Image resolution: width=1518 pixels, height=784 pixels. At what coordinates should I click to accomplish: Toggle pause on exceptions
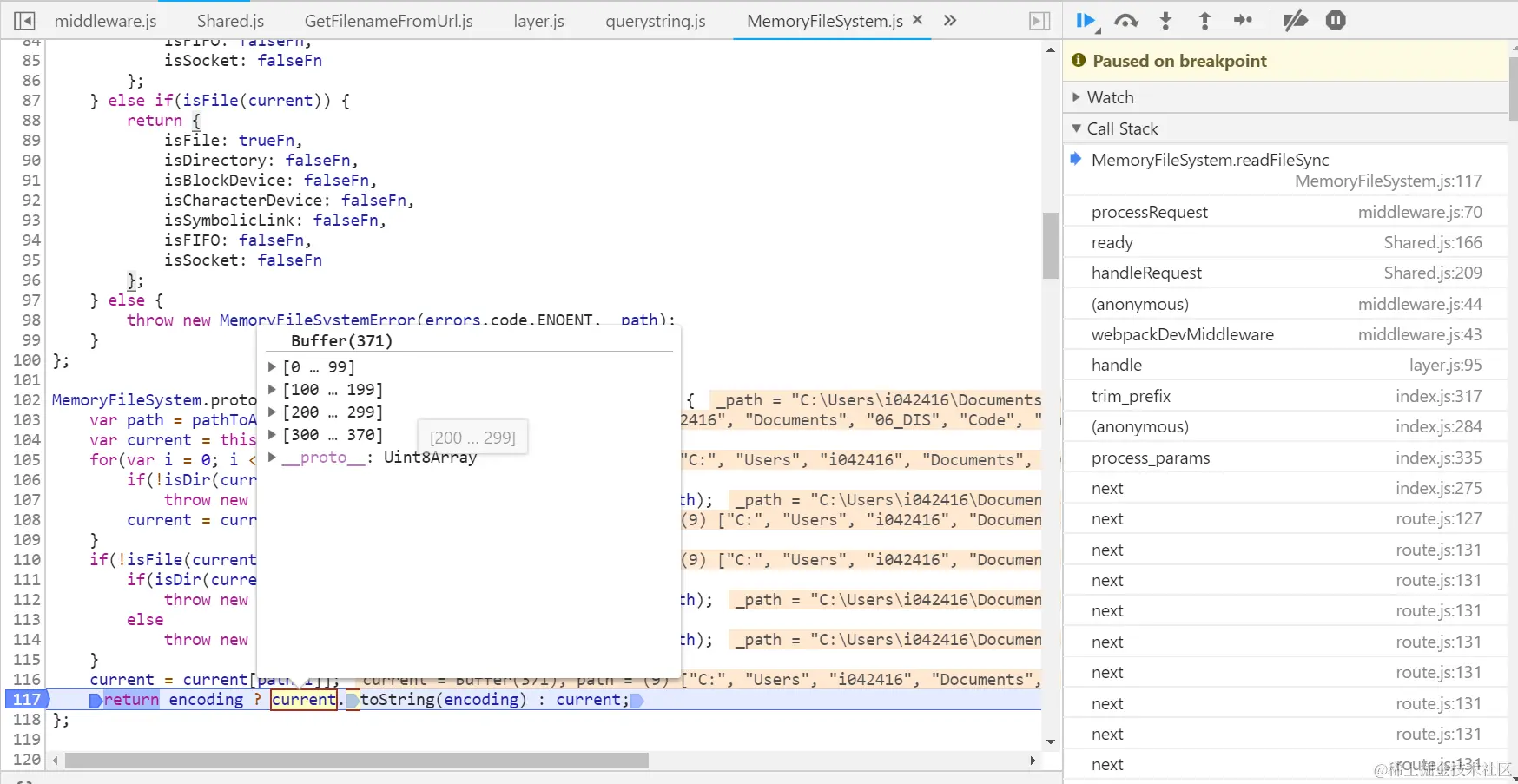[x=1336, y=21]
